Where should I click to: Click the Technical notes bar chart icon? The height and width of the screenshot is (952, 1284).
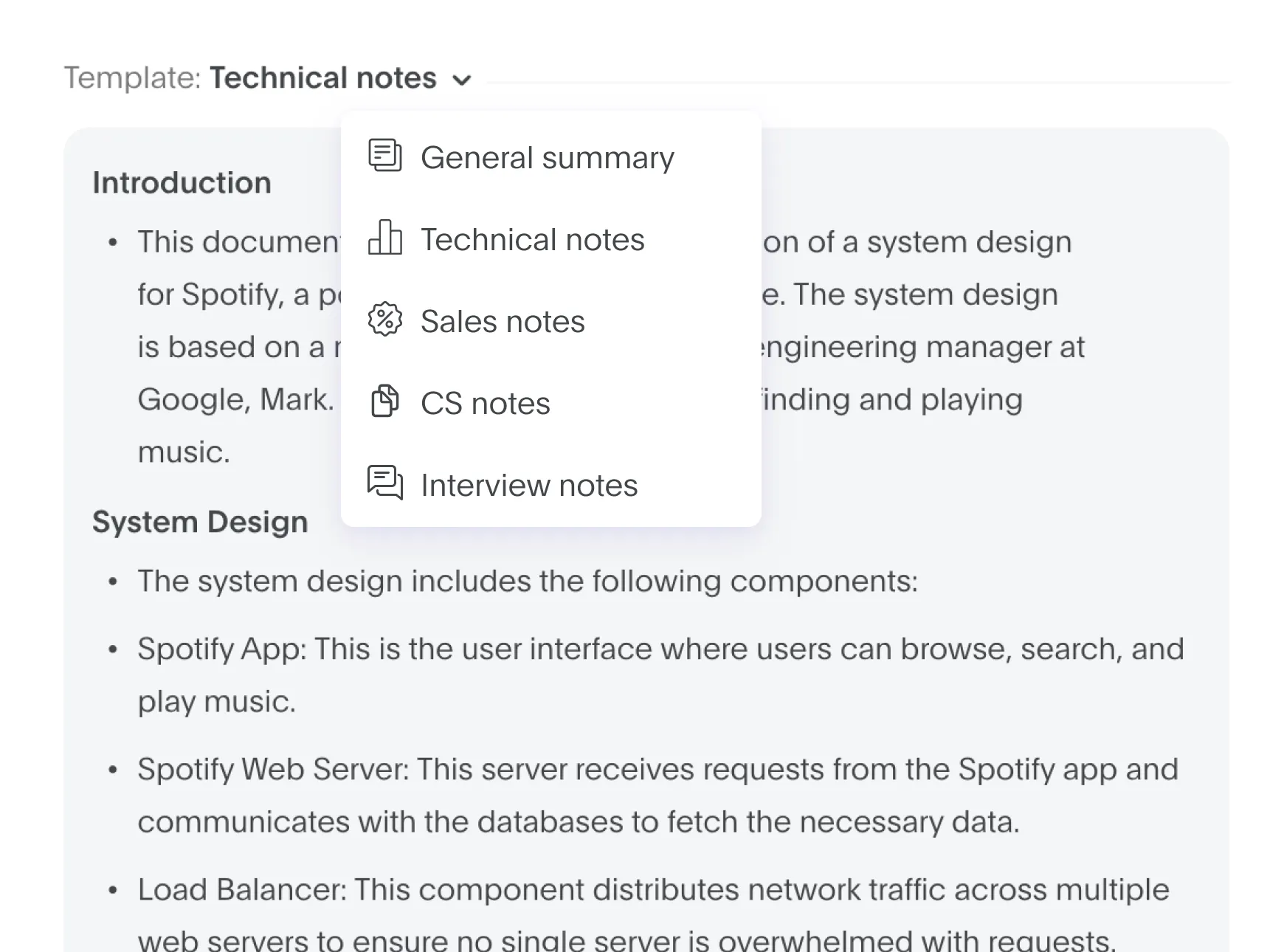point(384,238)
